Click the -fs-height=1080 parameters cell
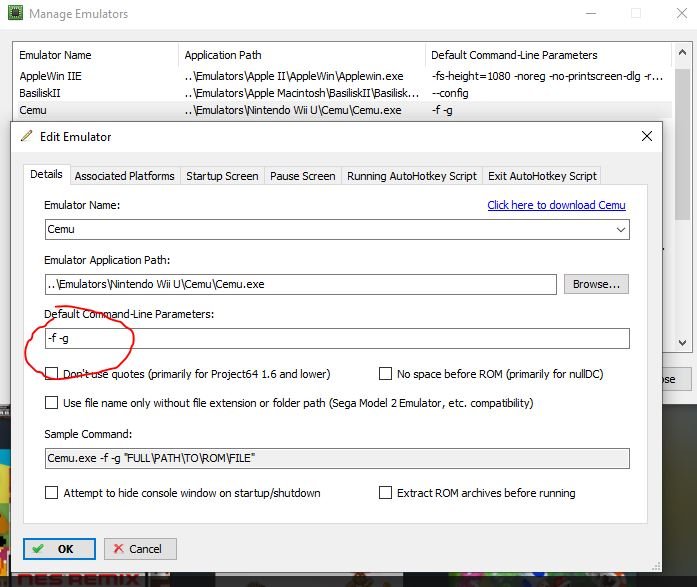Viewport: 697px width, 587px height. pyautogui.click(x=547, y=76)
